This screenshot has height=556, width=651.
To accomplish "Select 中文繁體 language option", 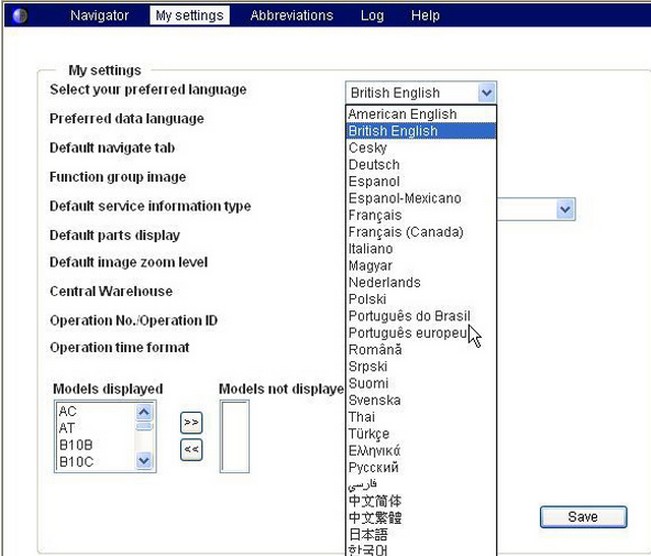I will click(x=421, y=518).
